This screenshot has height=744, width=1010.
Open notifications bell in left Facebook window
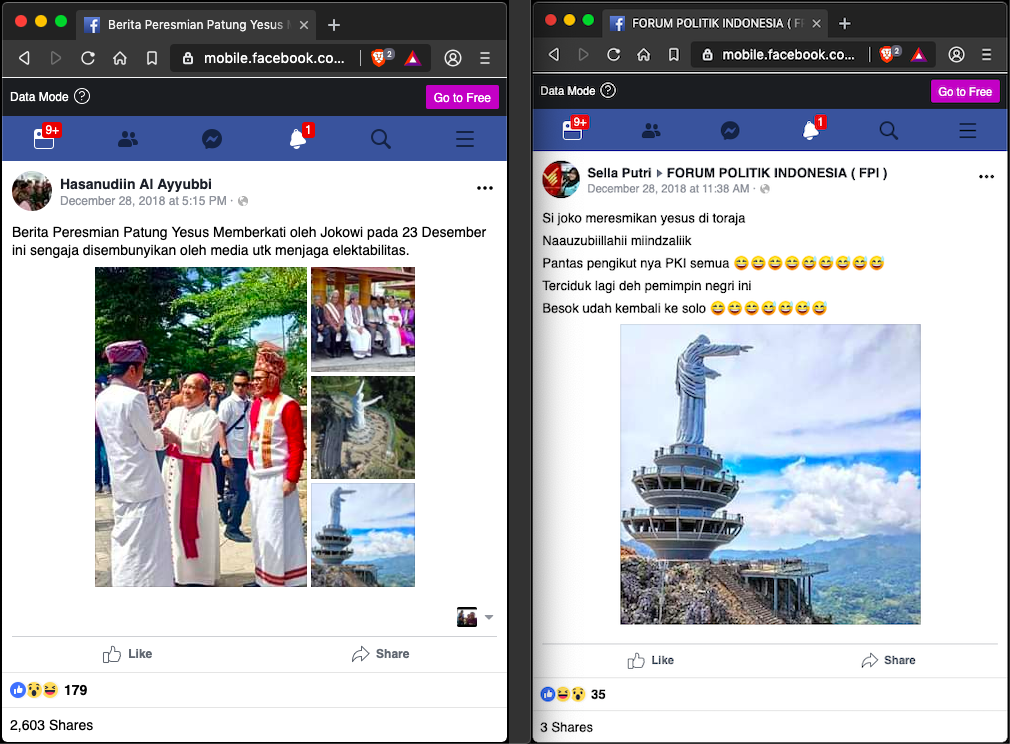[x=298, y=139]
